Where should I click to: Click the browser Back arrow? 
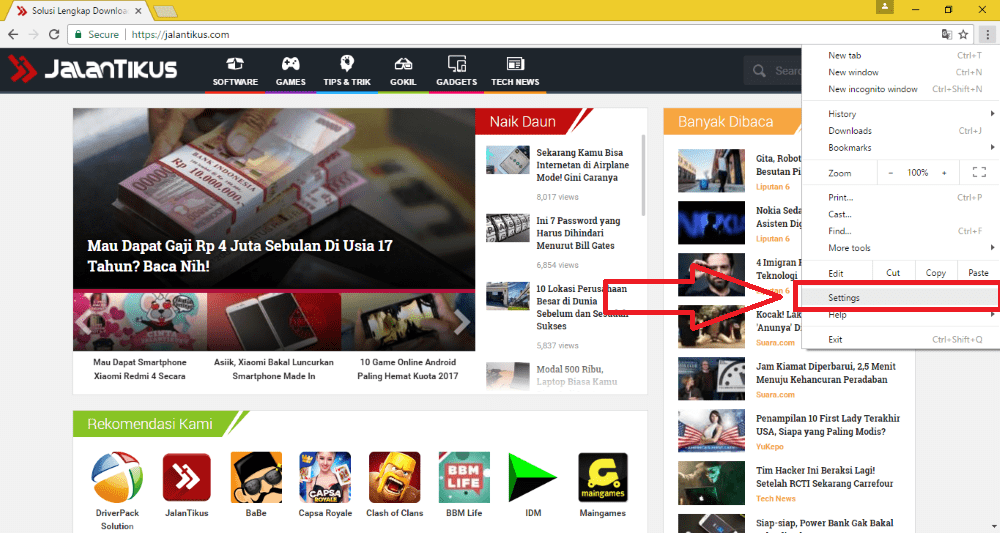coord(13,34)
